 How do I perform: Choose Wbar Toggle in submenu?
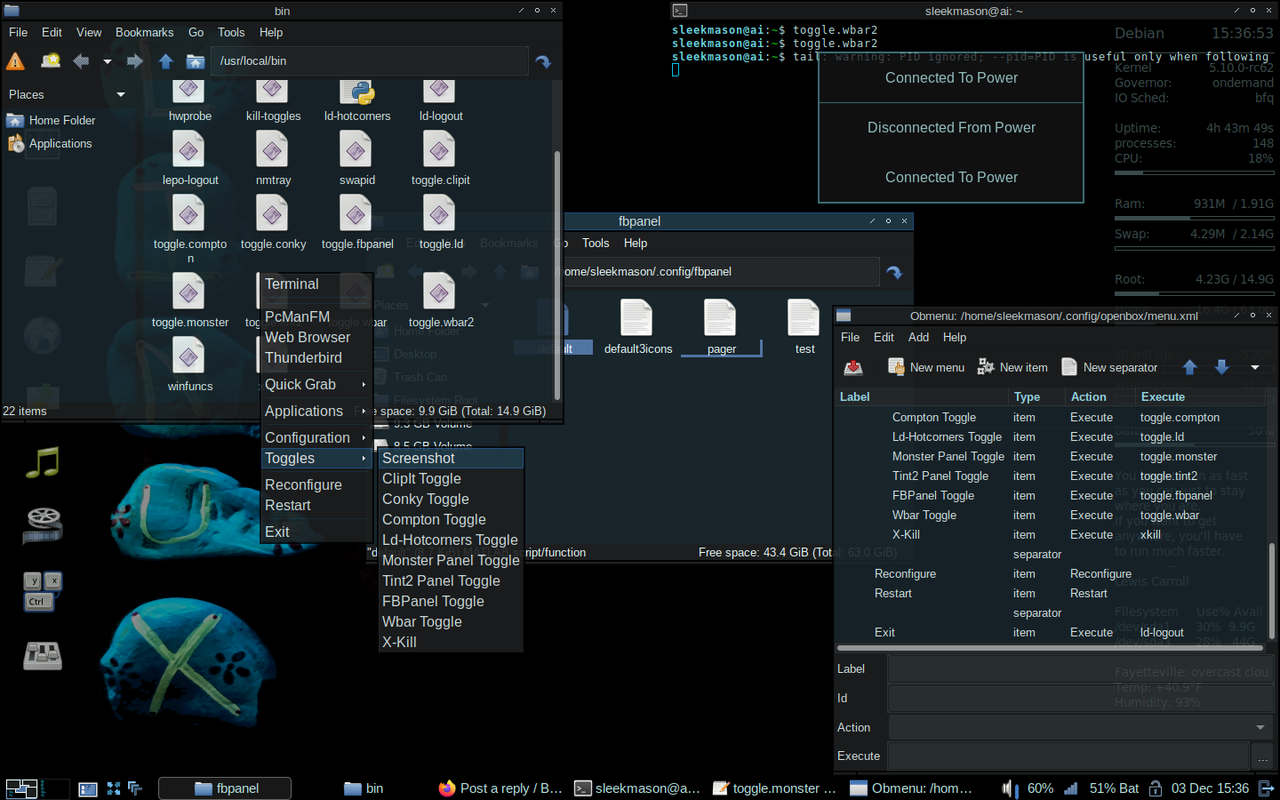click(450, 622)
